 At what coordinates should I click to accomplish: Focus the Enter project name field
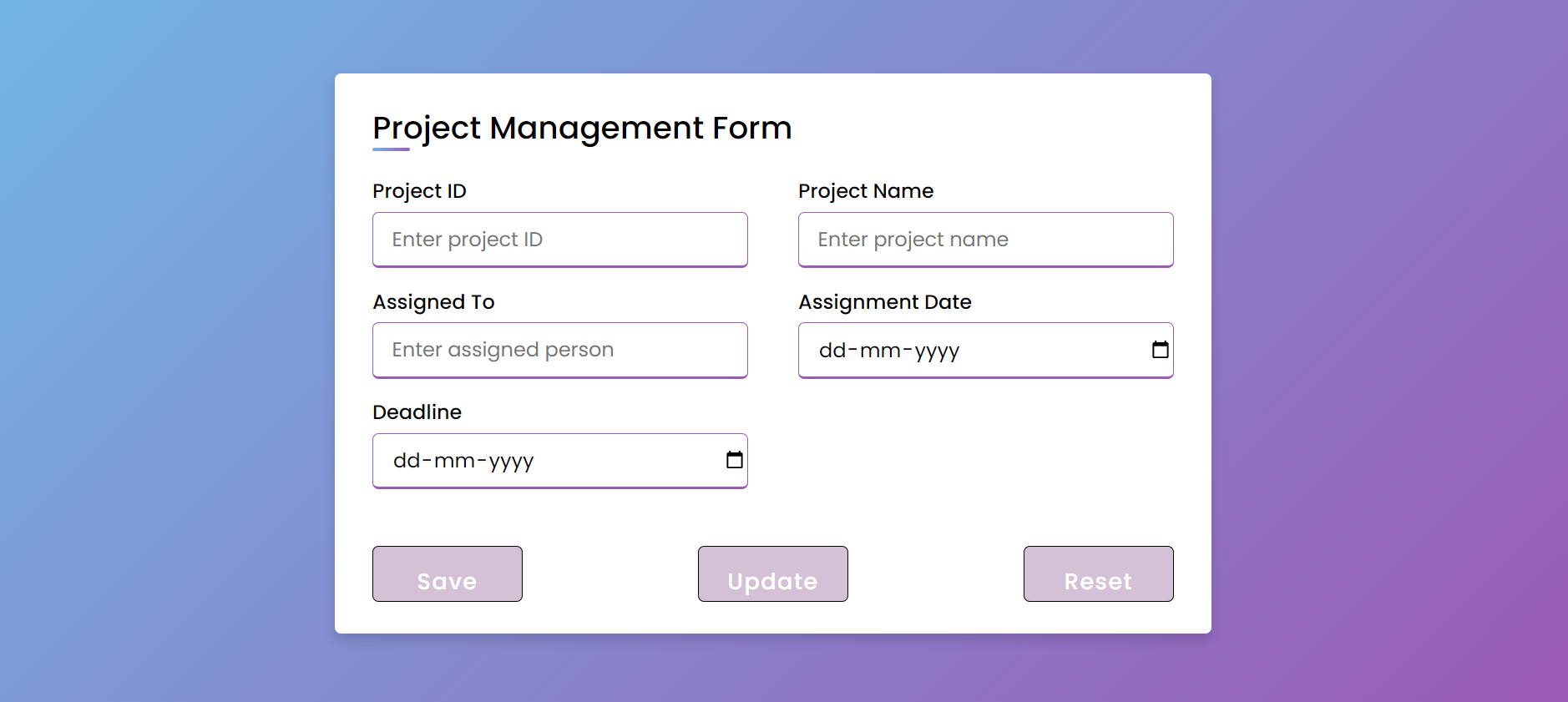click(985, 240)
